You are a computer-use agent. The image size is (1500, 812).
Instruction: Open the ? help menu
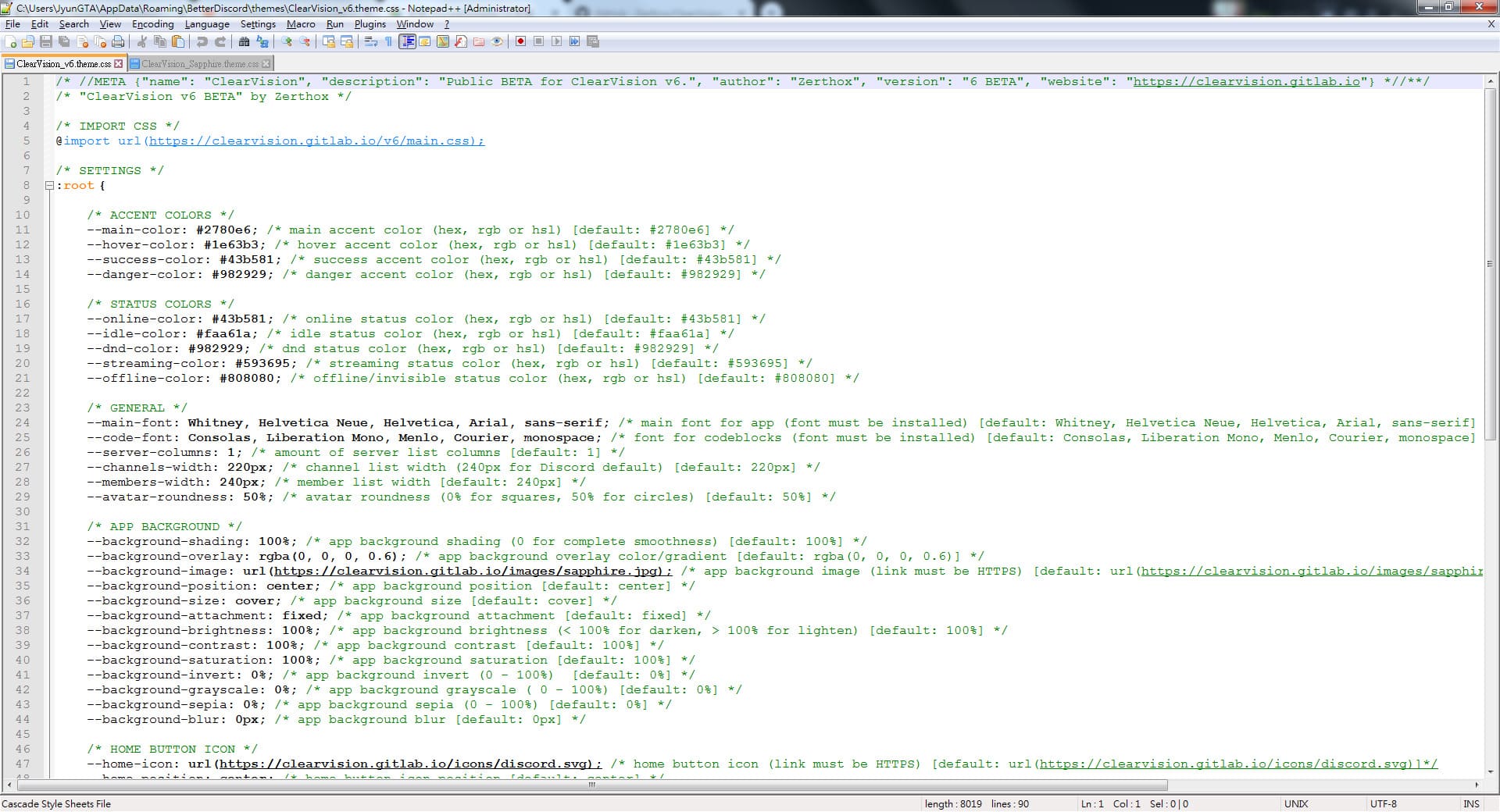[x=447, y=24]
